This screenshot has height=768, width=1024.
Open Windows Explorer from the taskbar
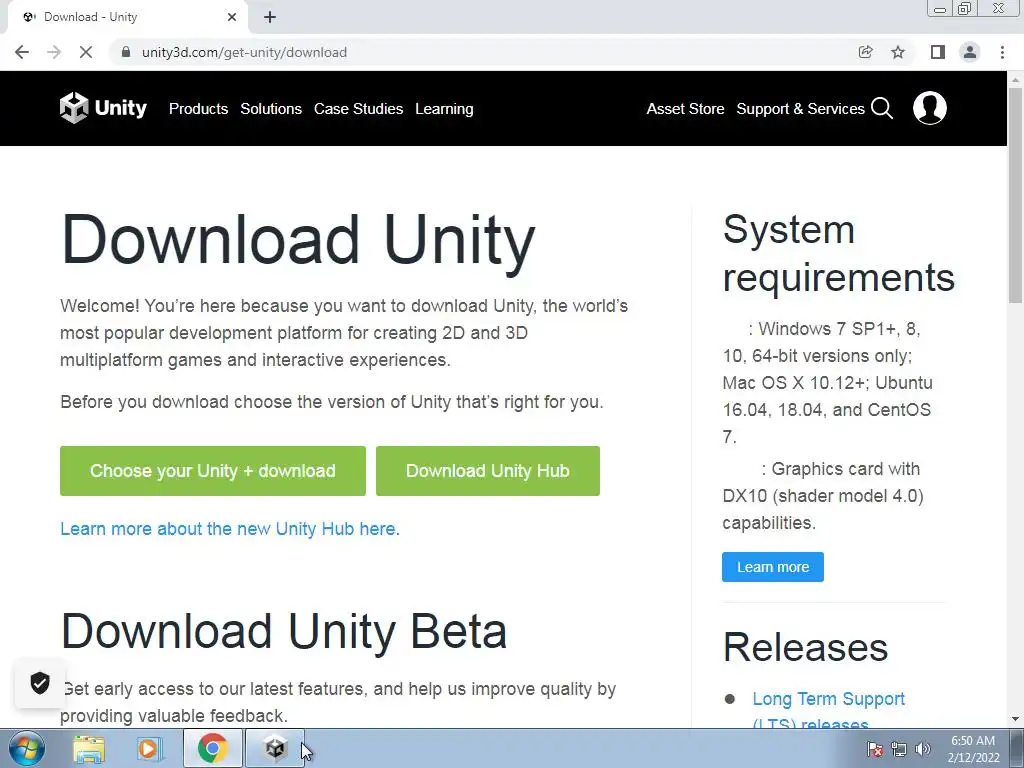tap(89, 748)
